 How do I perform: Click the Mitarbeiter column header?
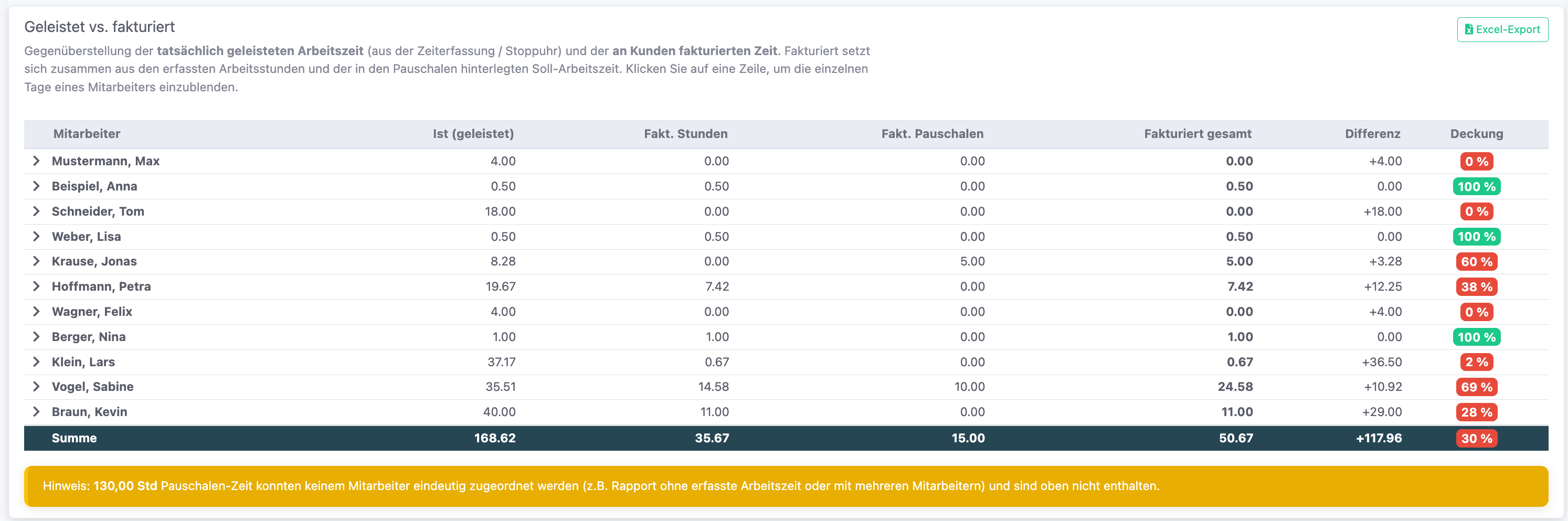tap(87, 134)
